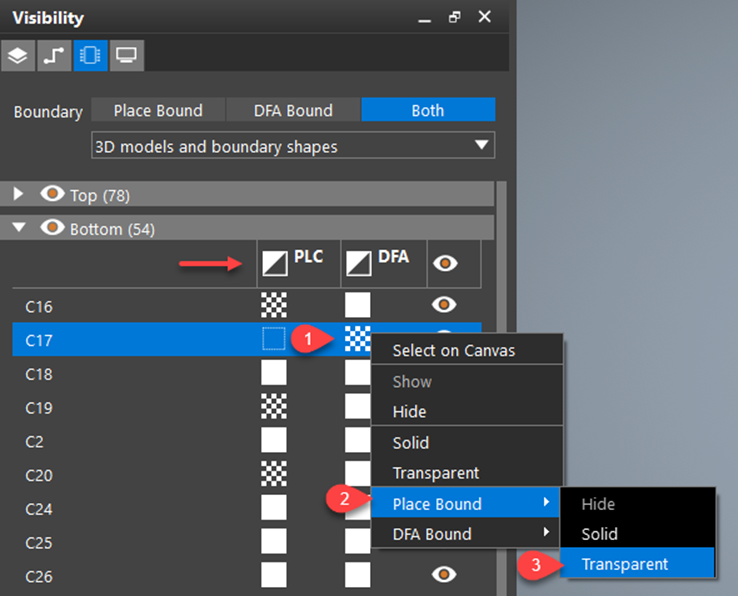Select the Place Bound boundary button
Screen dimensions: 738x596
158,110
